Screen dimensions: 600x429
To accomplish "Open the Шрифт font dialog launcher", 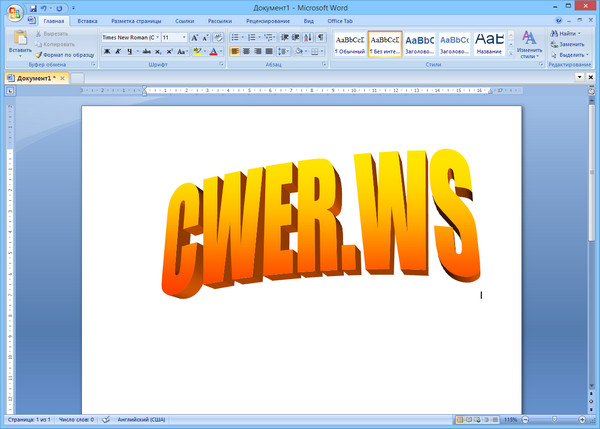I will [222, 65].
